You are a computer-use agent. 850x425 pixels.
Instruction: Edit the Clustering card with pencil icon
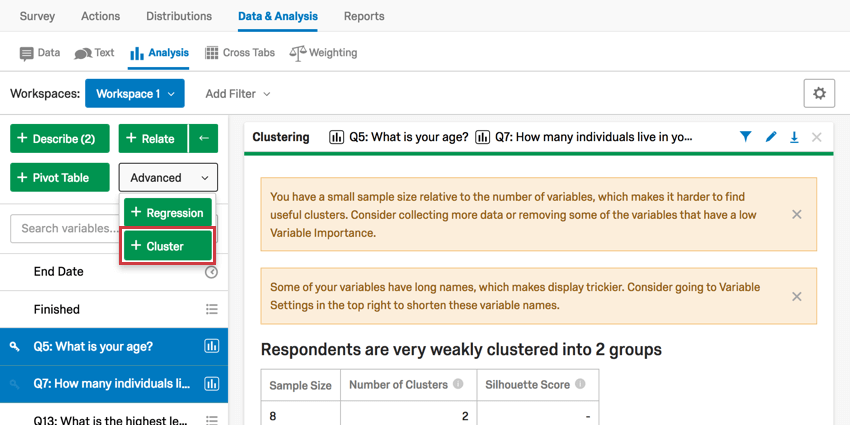771,137
